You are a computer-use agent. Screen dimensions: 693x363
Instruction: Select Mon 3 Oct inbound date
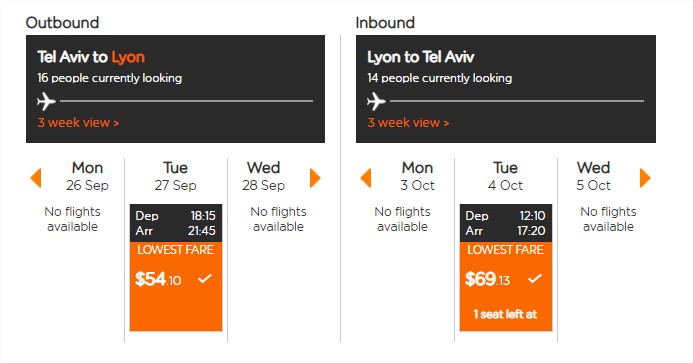click(x=417, y=176)
